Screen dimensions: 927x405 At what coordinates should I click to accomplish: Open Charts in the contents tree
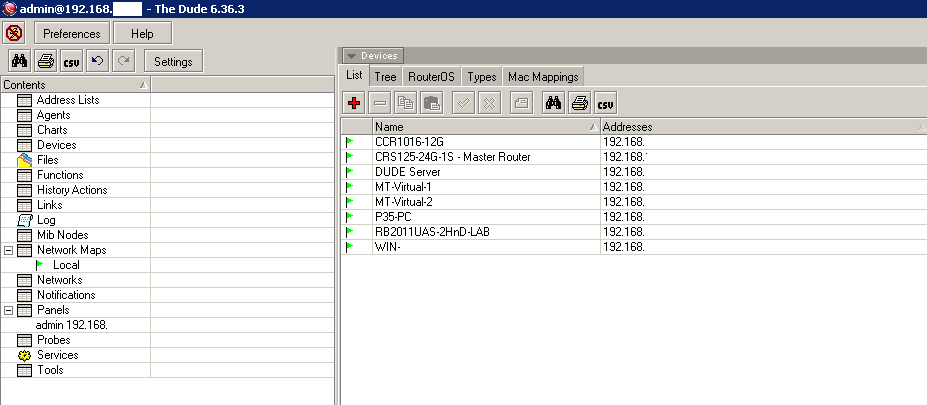[52, 130]
